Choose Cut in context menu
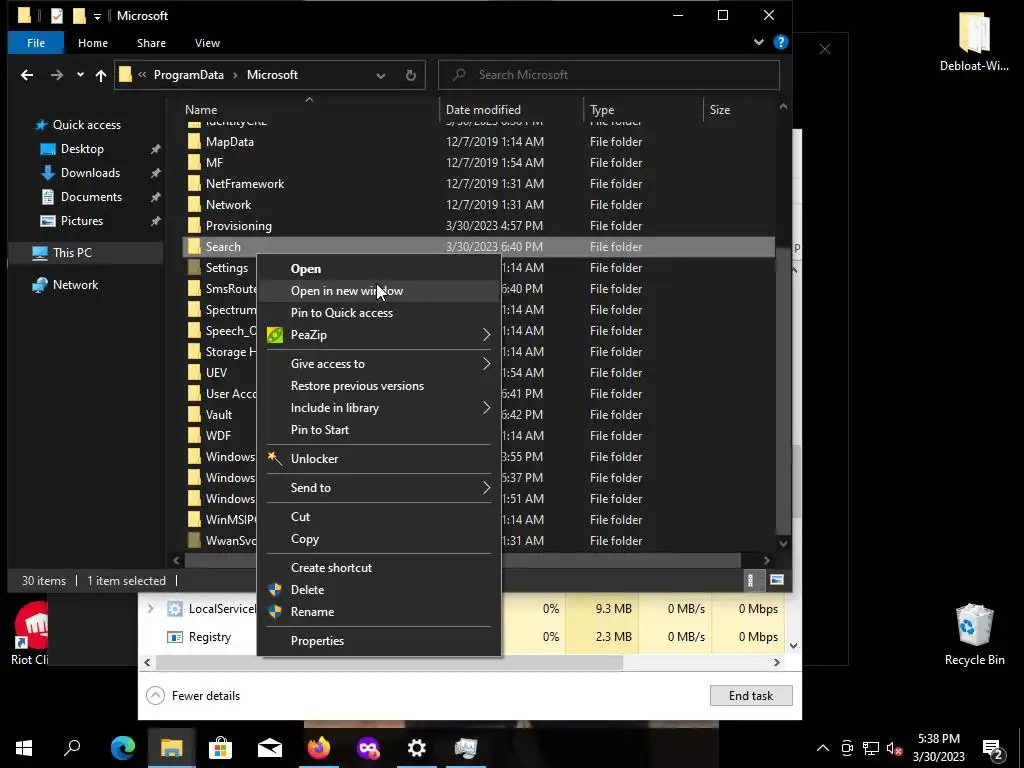This screenshot has height=768, width=1024. [x=379, y=517]
